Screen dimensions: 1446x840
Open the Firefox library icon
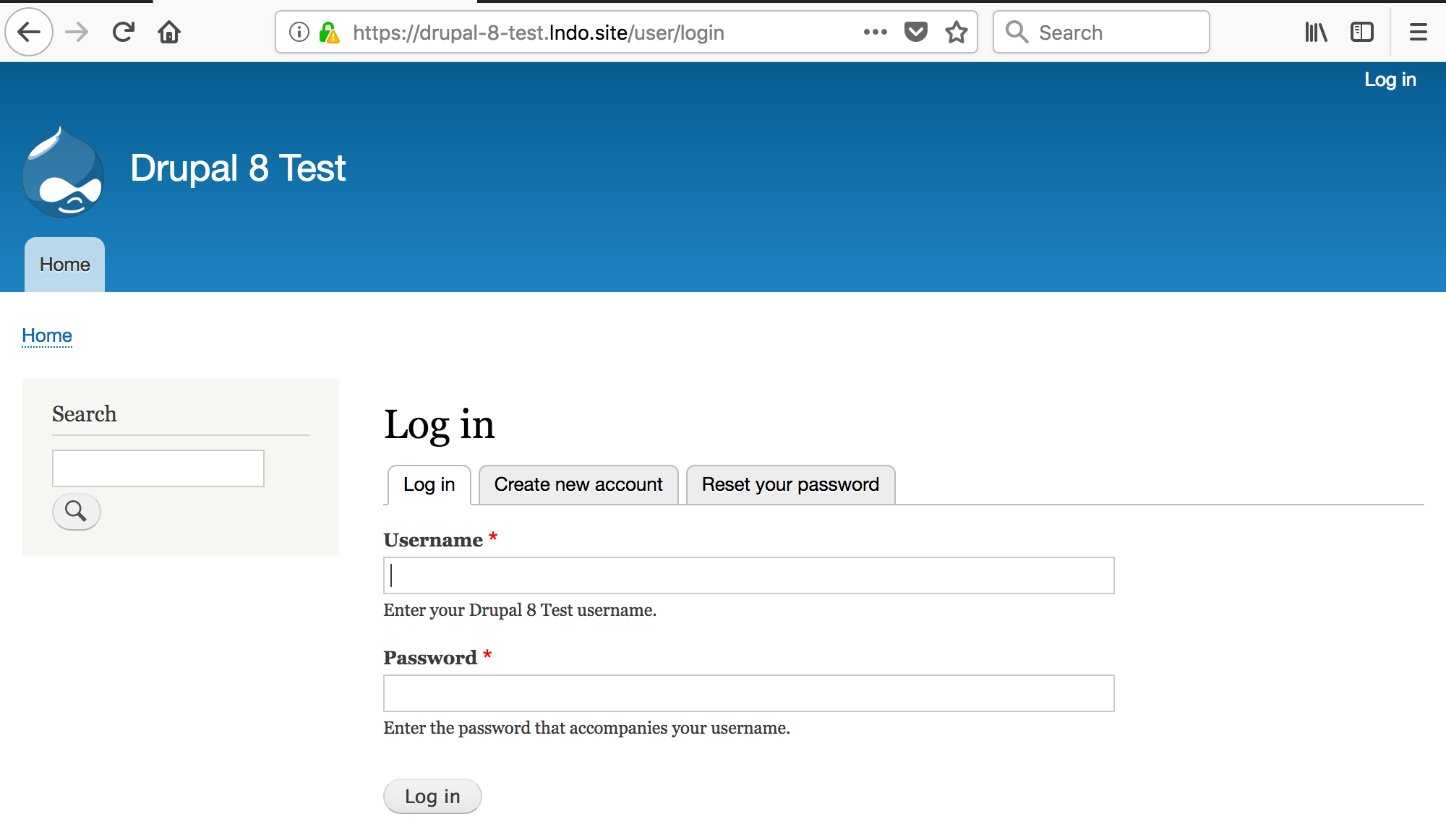pyautogui.click(x=1316, y=32)
